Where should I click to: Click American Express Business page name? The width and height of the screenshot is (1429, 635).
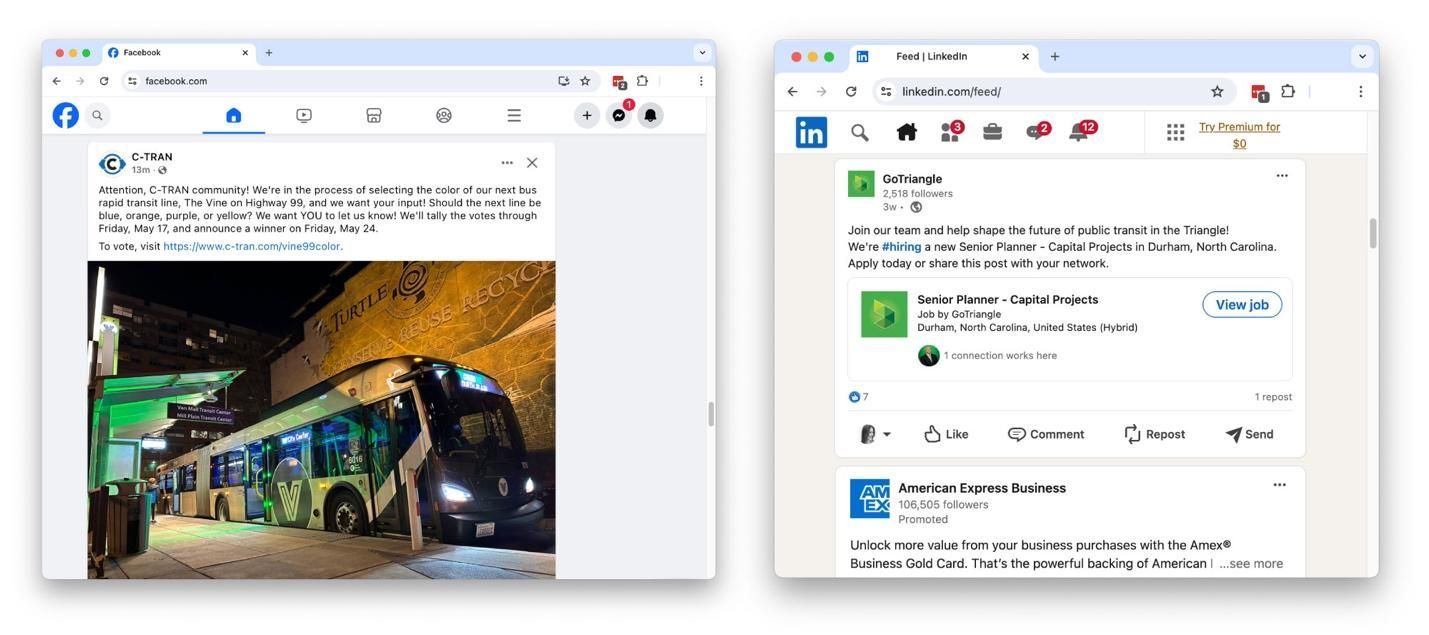click(982, 488)
